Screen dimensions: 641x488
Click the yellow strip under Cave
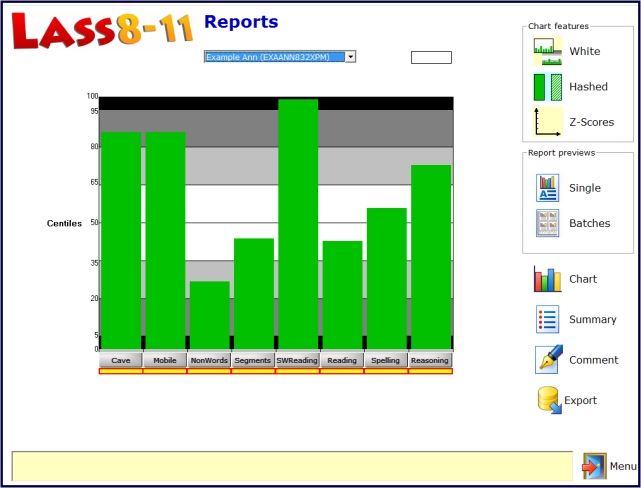point(121,371)
